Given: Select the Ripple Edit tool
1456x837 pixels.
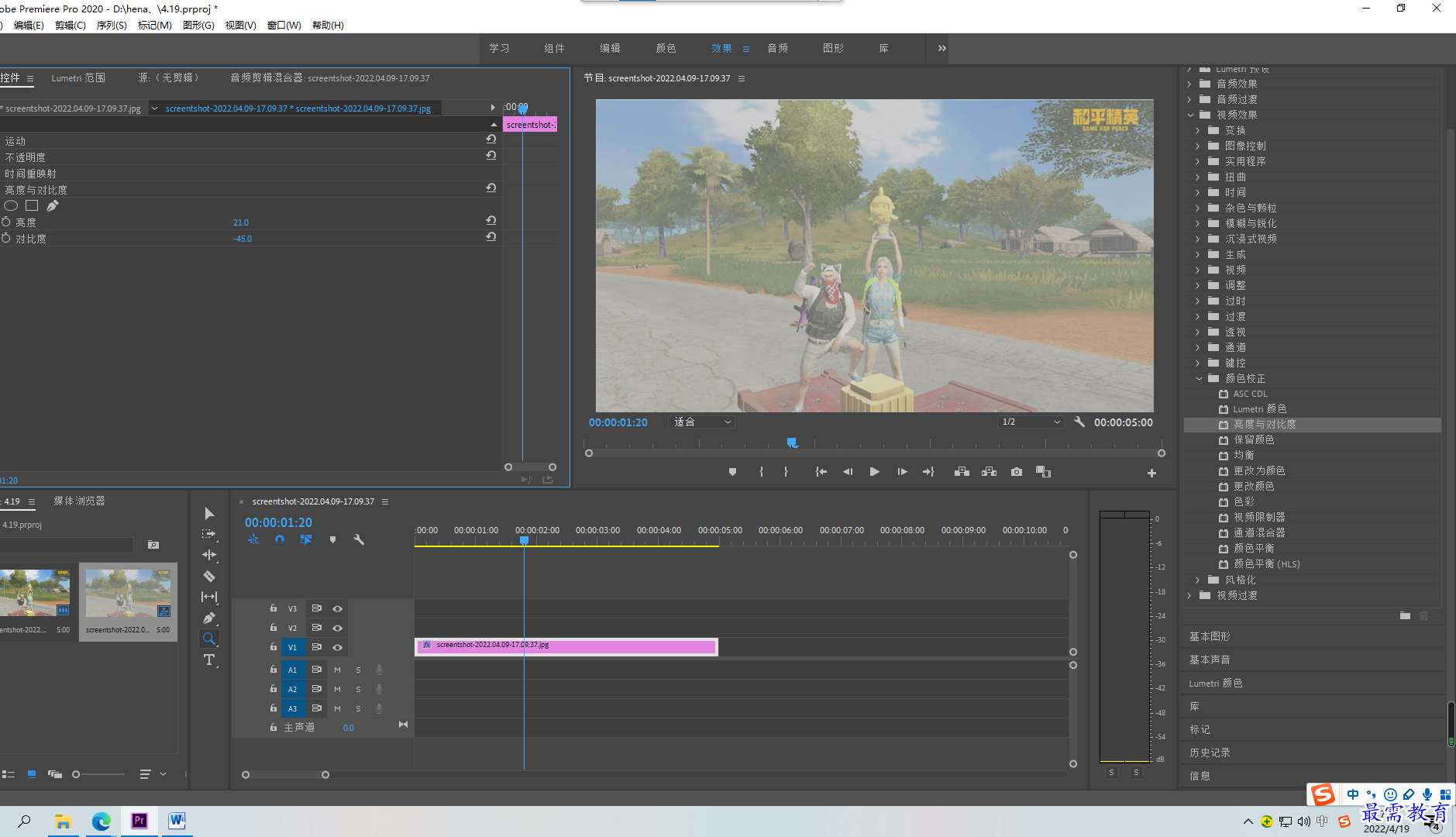Looking at the screenshot, I should (x=209, y=555).
